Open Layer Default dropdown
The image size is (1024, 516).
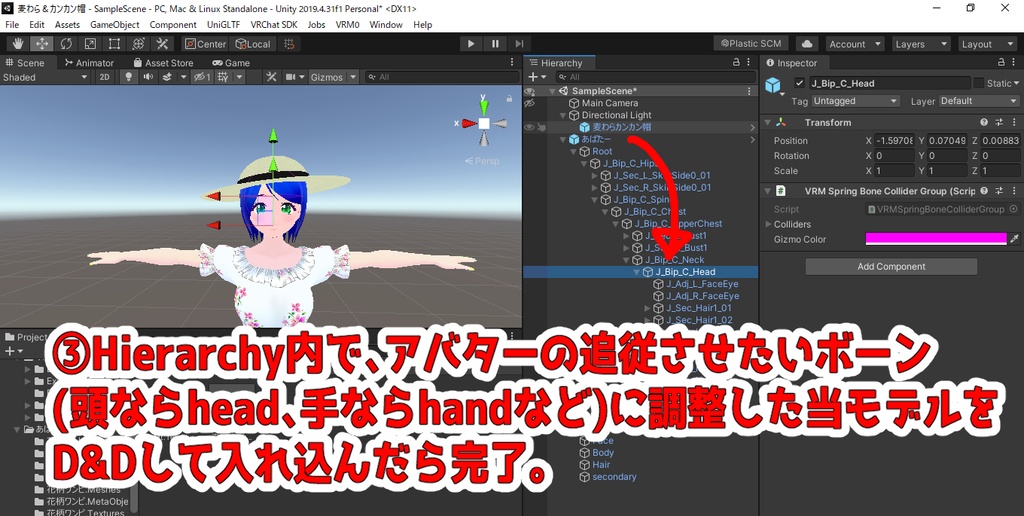tap(978, 101)
